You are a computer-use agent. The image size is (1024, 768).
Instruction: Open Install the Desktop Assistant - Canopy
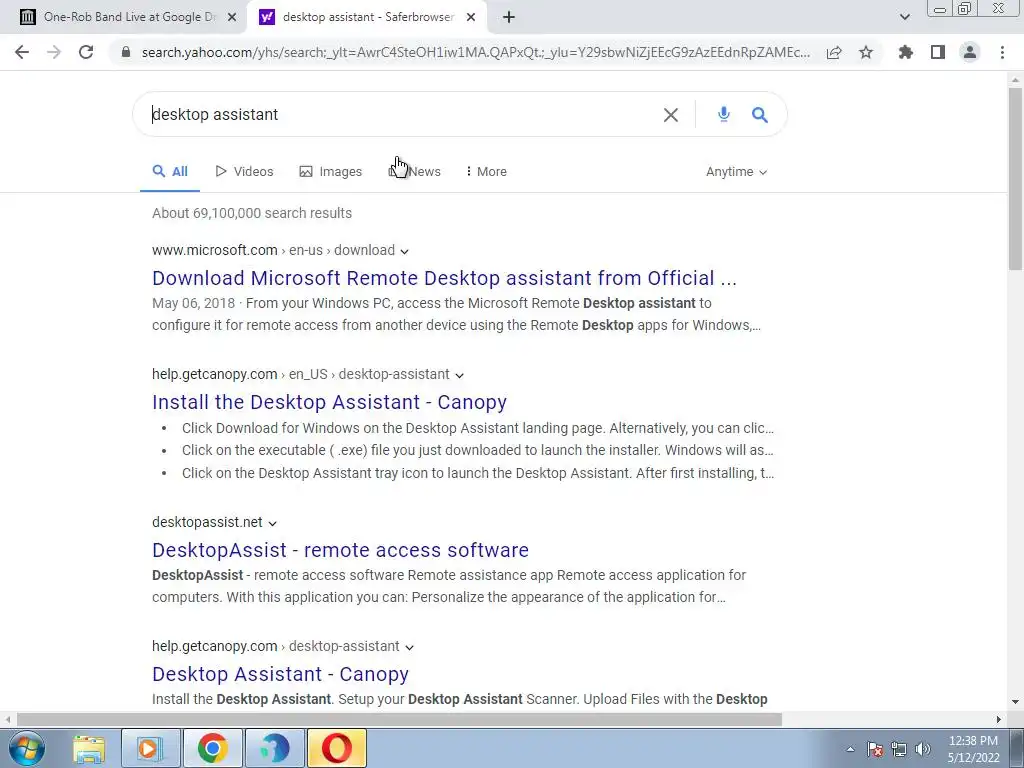[329, 402]
